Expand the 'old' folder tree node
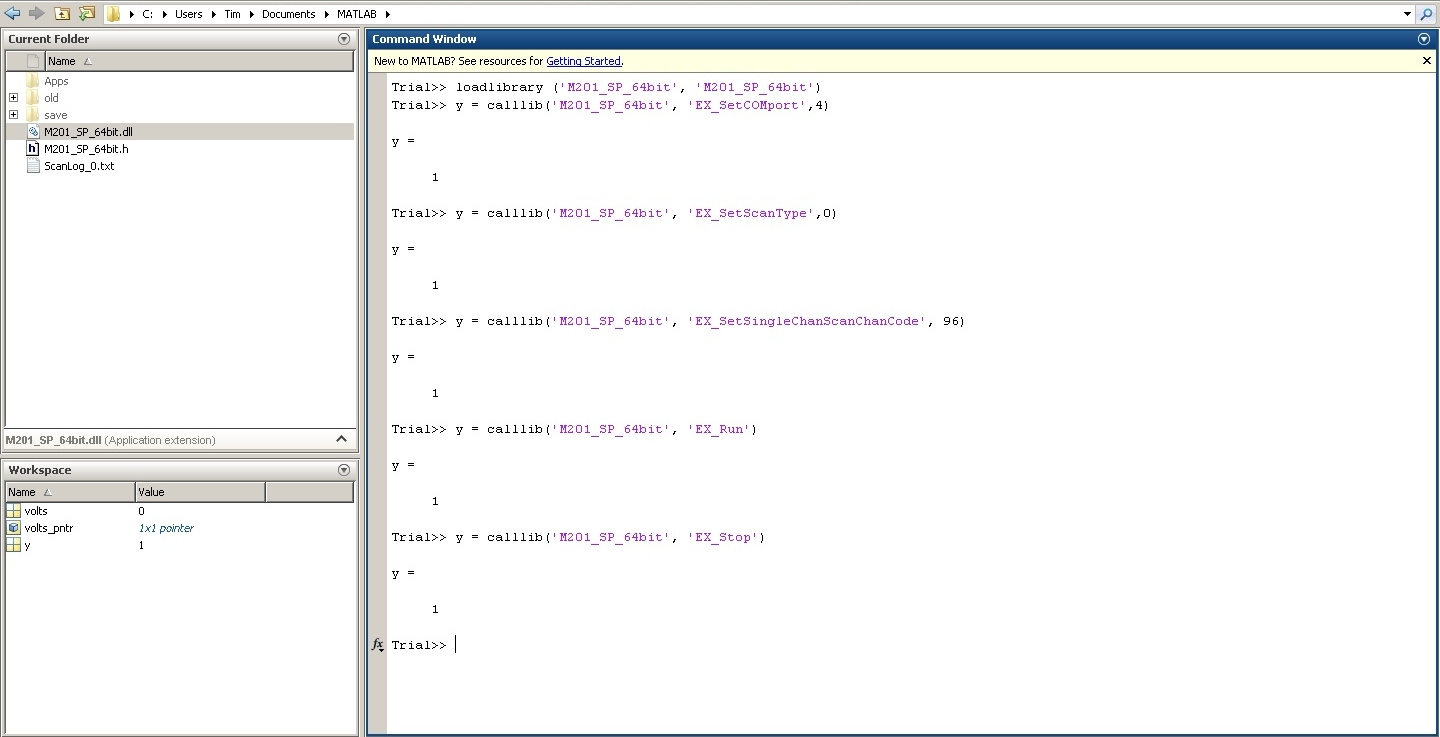 coord(13,98)
